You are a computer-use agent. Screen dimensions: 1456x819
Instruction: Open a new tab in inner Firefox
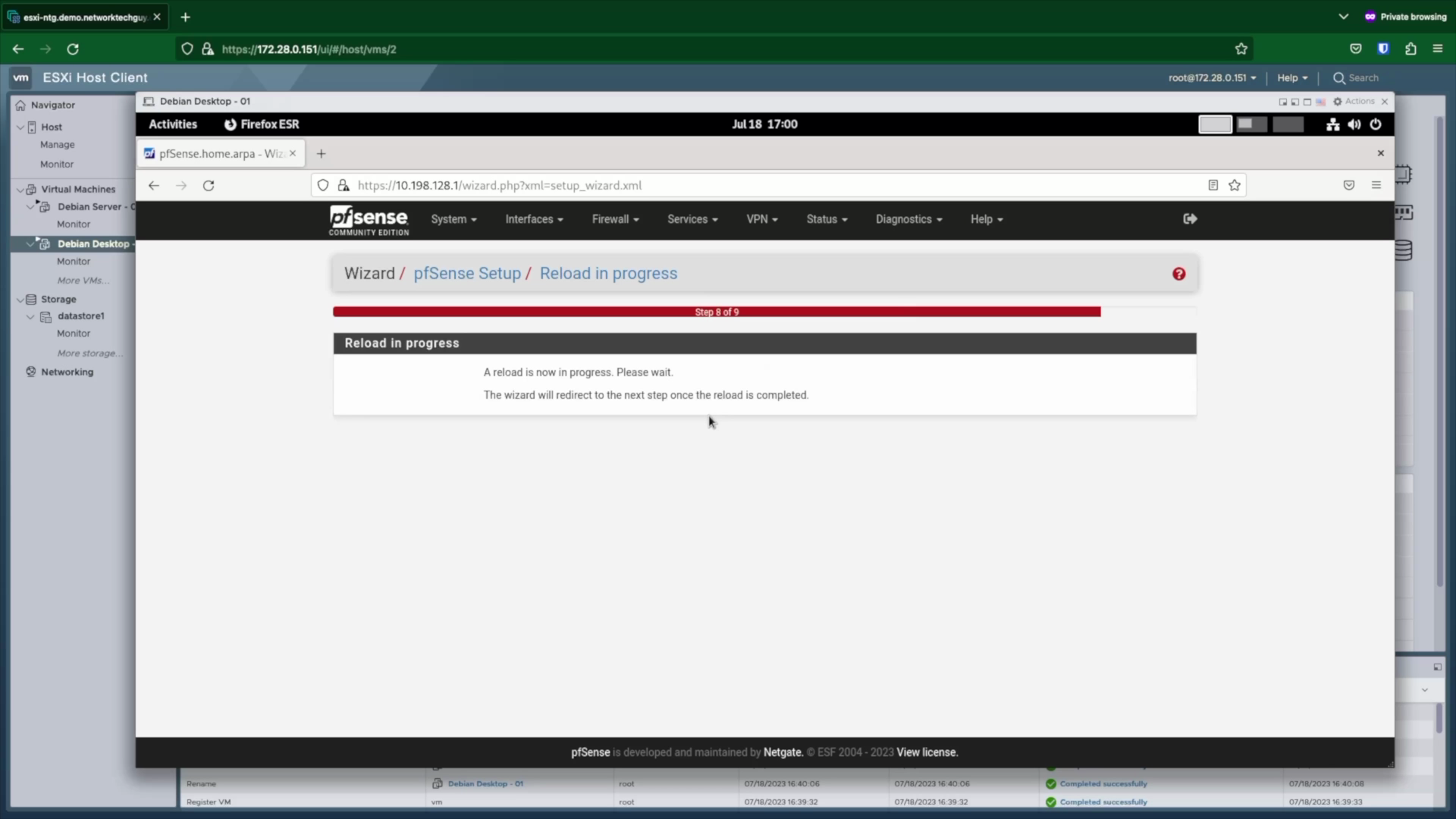(x=321, y=154)
